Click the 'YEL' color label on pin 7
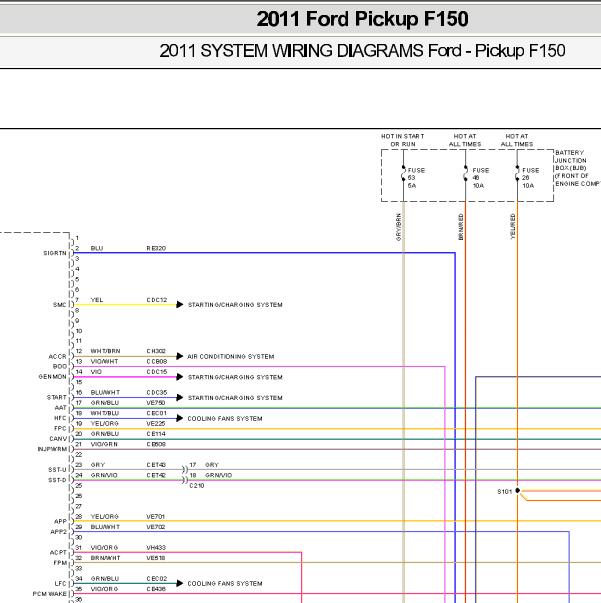 (97, 300)
